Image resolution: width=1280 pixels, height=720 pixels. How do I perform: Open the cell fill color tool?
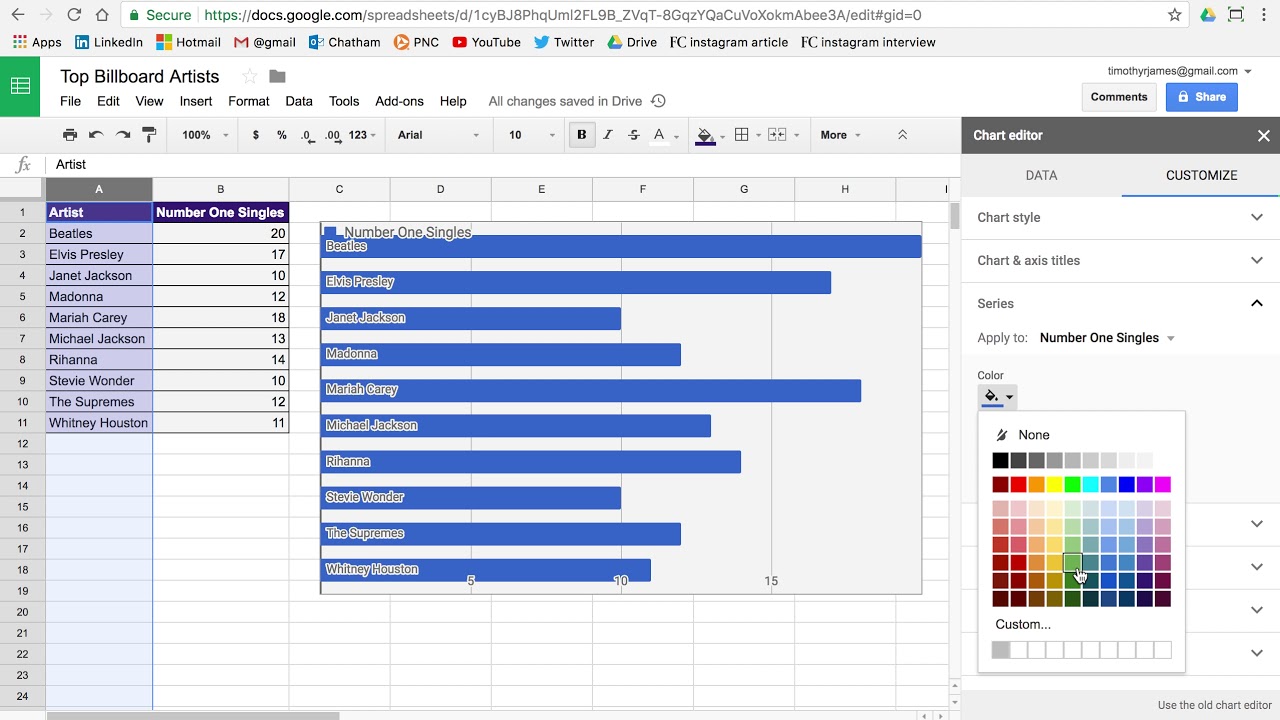pos(711,135)
